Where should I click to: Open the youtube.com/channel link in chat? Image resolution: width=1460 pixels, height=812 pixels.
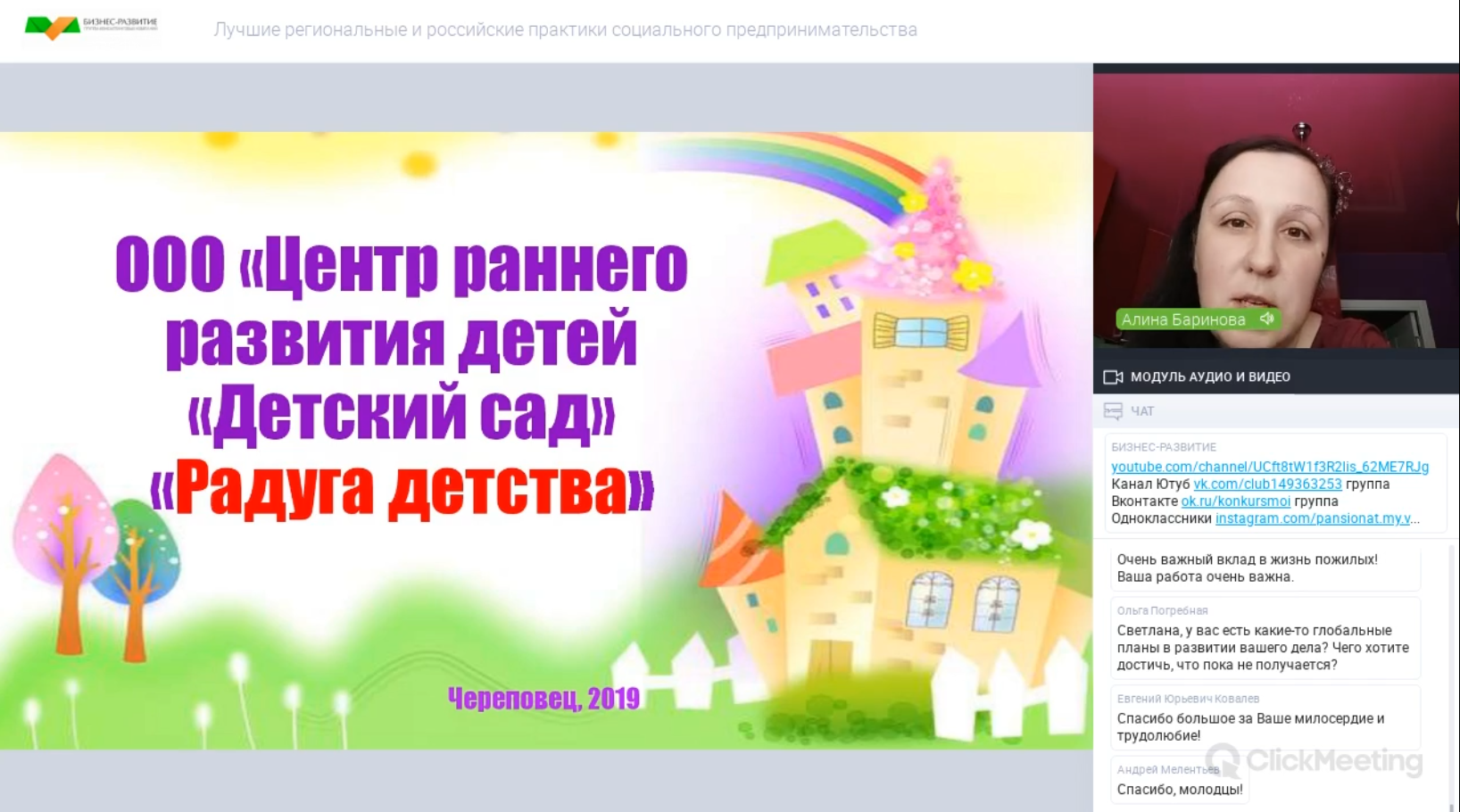pos(1269,467)
